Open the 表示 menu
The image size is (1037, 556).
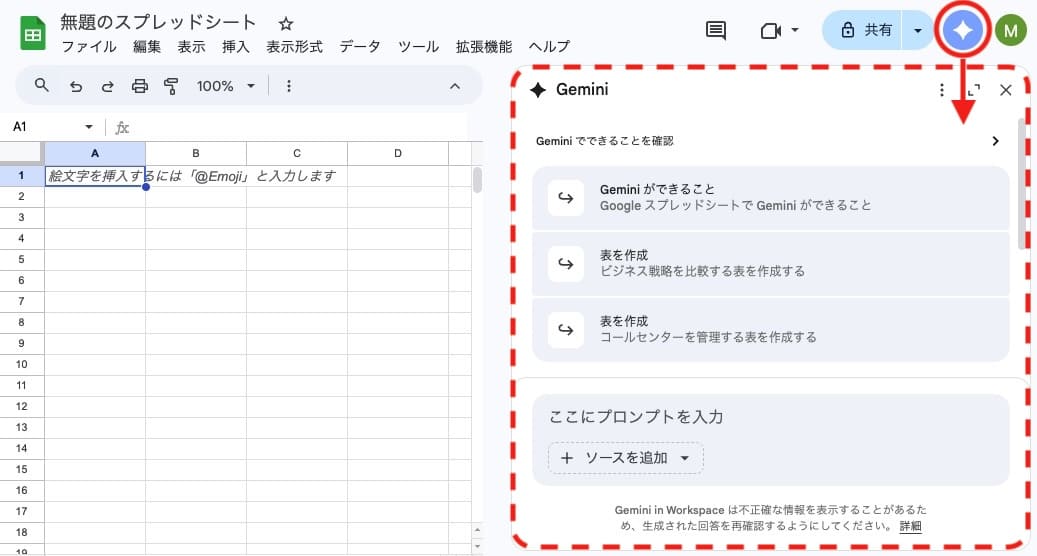(190, 47)
